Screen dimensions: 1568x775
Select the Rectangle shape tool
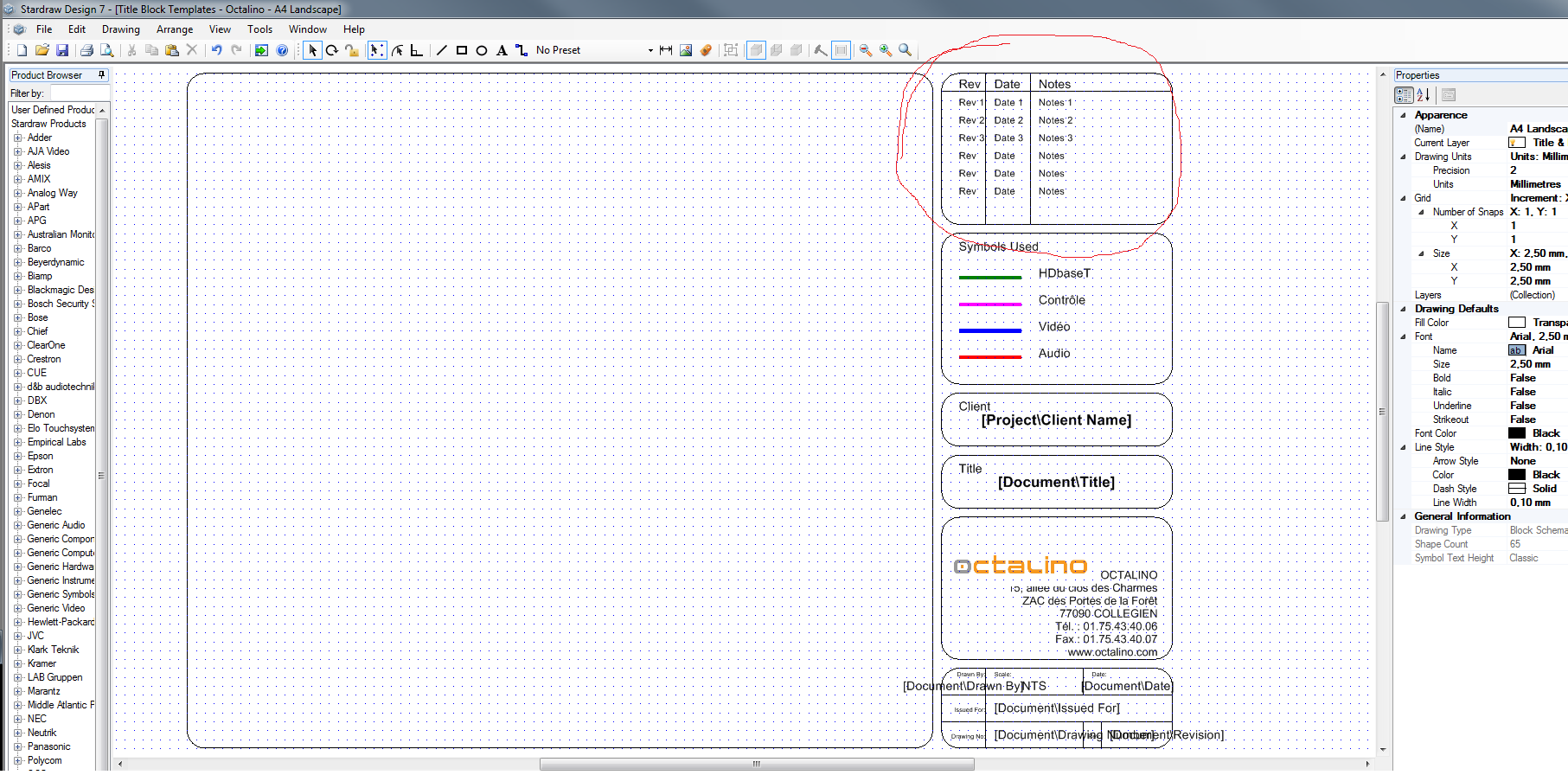pyautogui.click(x=462, y=50)
